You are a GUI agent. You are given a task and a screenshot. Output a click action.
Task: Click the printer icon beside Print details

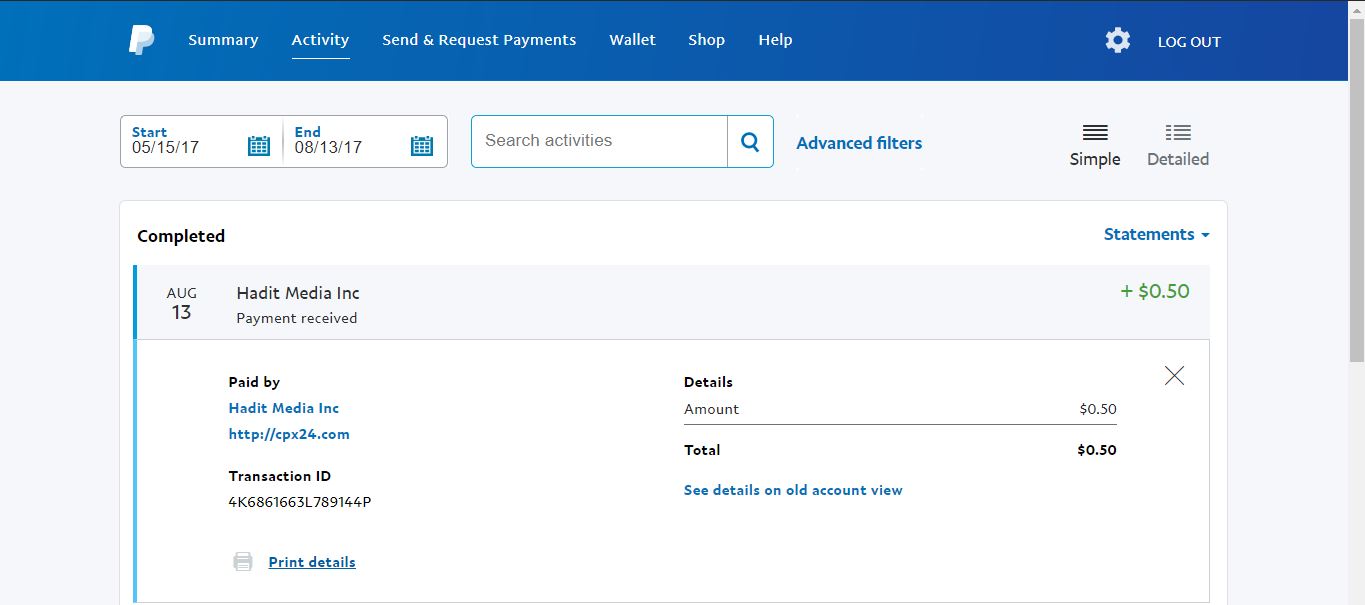[243, 562]
